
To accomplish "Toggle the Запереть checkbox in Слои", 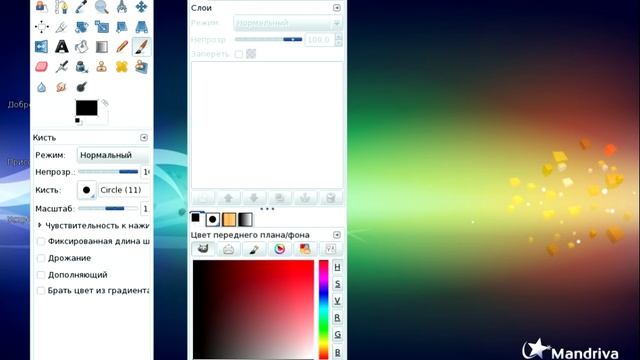I will pyautogui.click(x=239, y=54).
